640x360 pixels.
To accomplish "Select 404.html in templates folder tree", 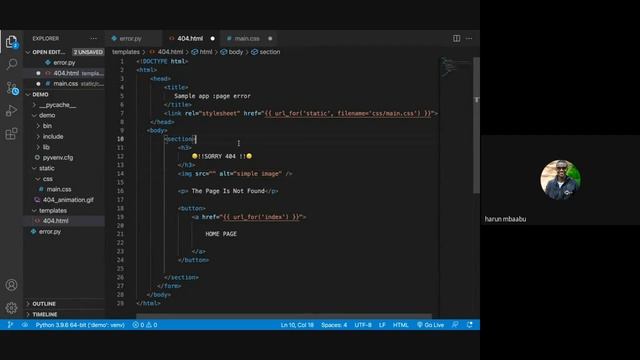I will [x=56, y=221].
